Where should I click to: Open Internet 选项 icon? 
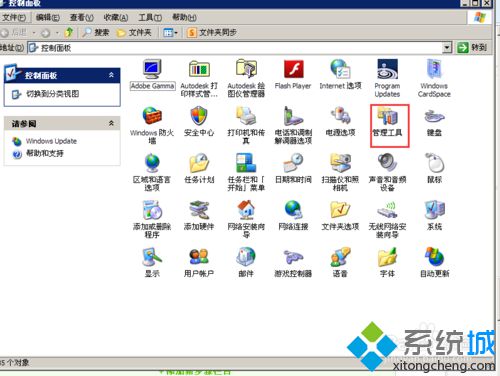coord(340,74)
